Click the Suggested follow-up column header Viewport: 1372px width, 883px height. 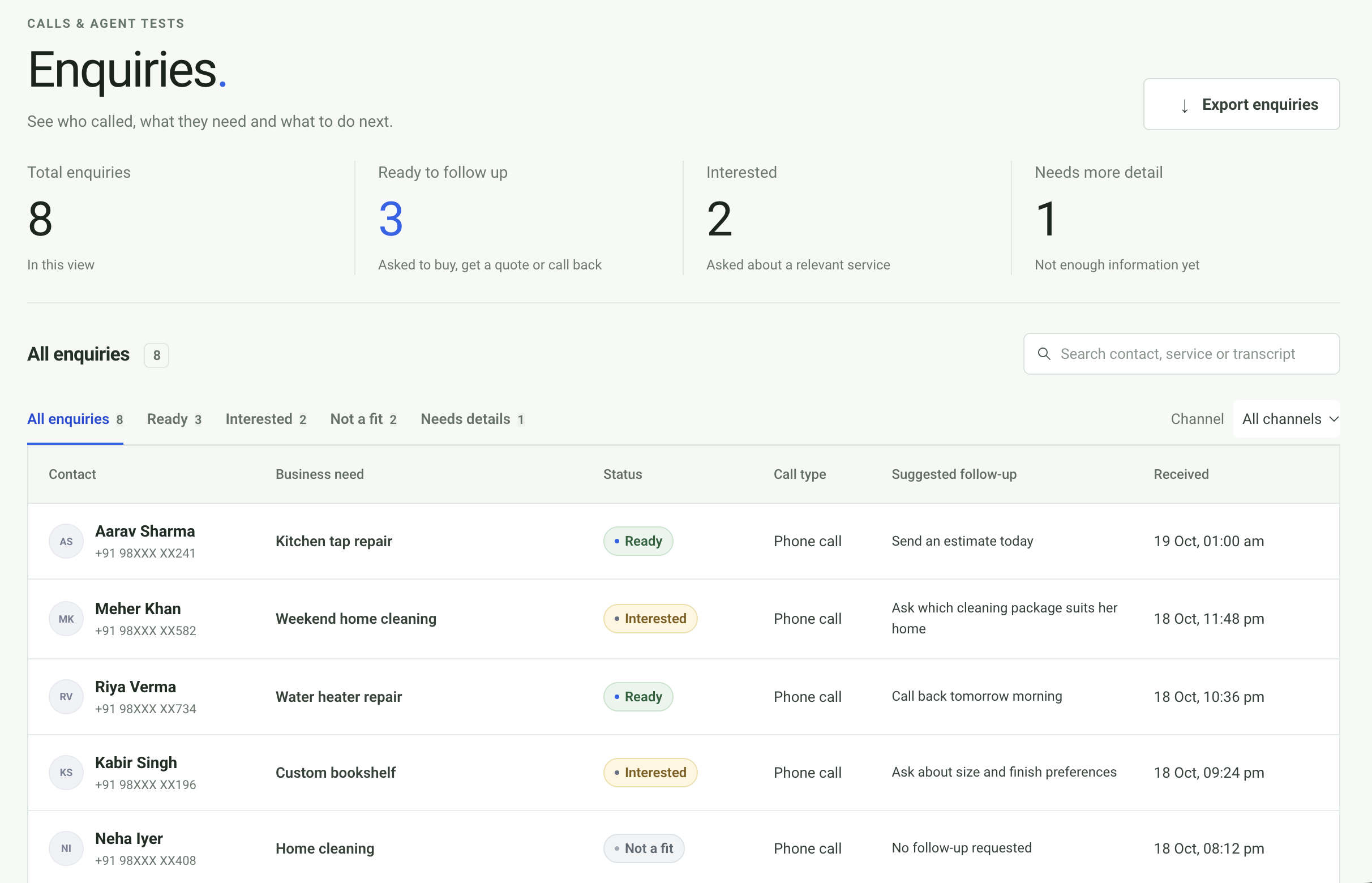954,474
